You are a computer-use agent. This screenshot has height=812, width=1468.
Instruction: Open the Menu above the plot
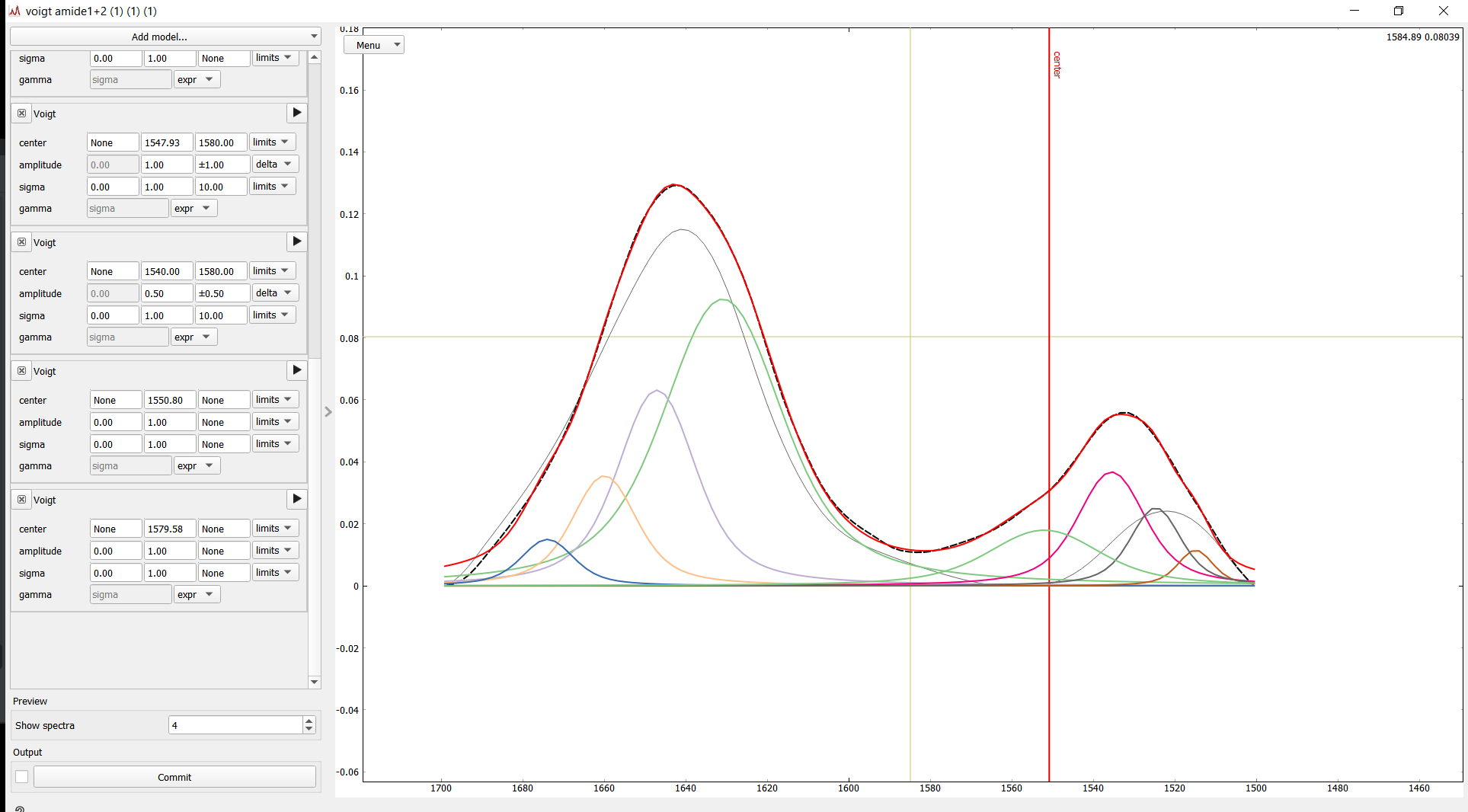coord(373,44)
